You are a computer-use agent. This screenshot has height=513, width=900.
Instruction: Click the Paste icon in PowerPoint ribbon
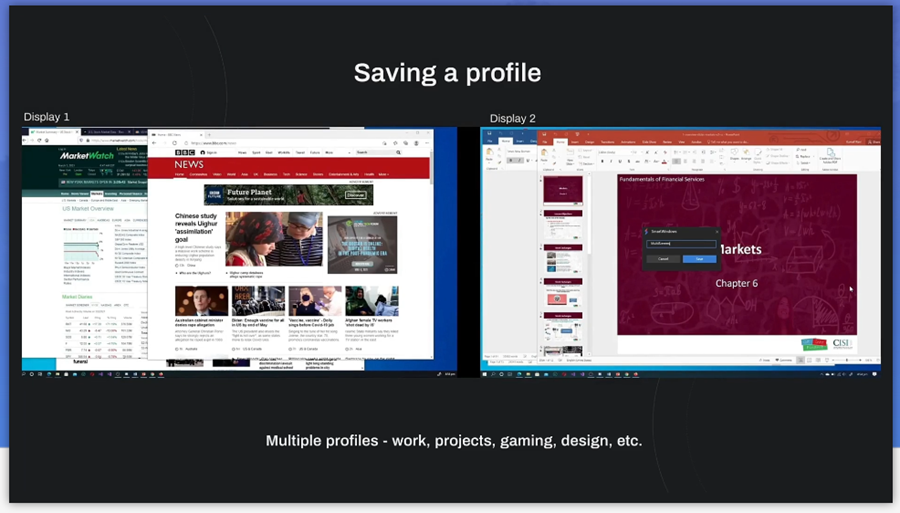(544, 153)
